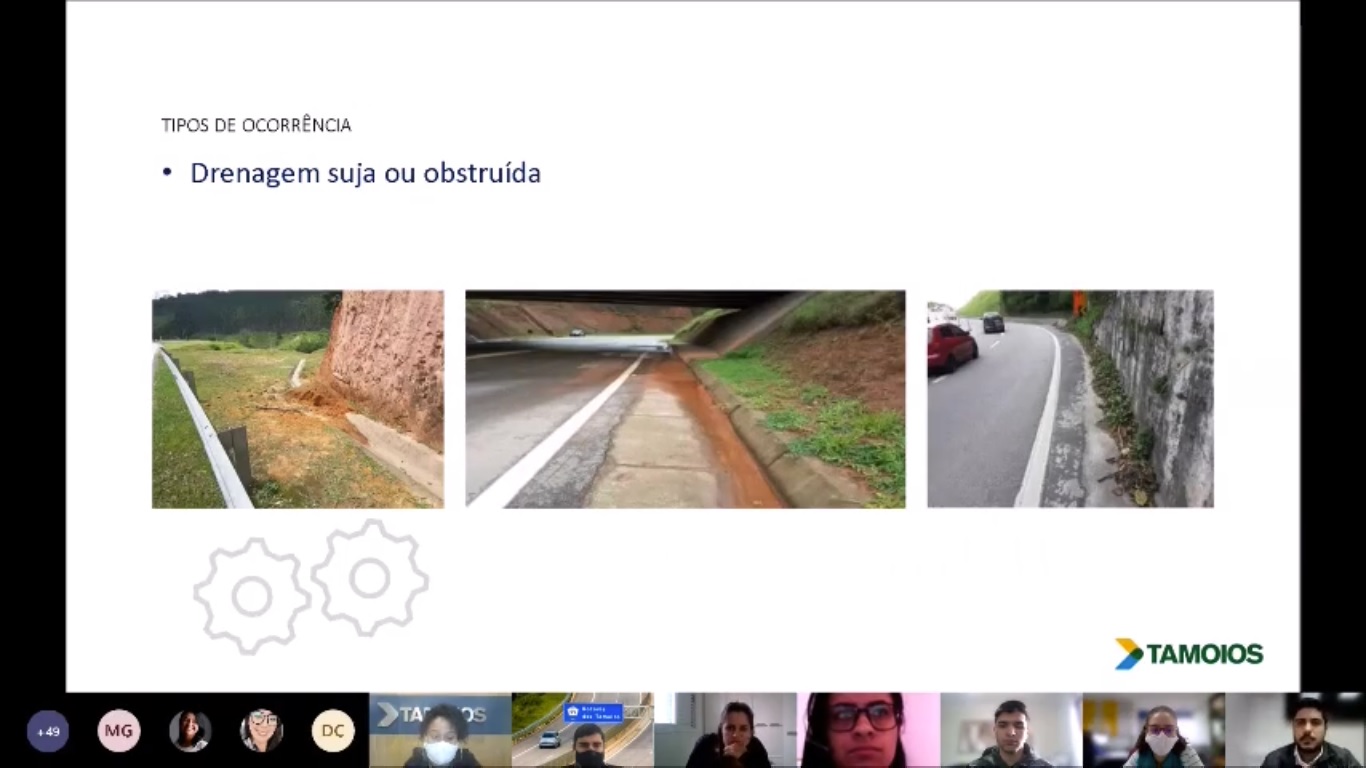Click the underpass orange mud gutter photo
This screenshot has width=1366, height=768.
pyautogui.click(x=685, y=399)
